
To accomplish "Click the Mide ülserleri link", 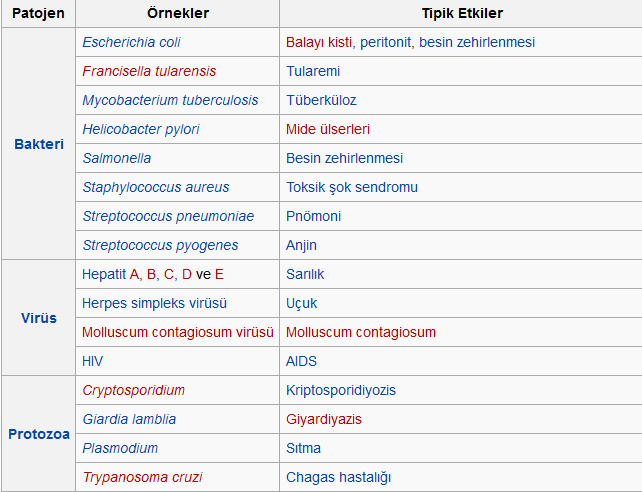I will coord(328,129).
